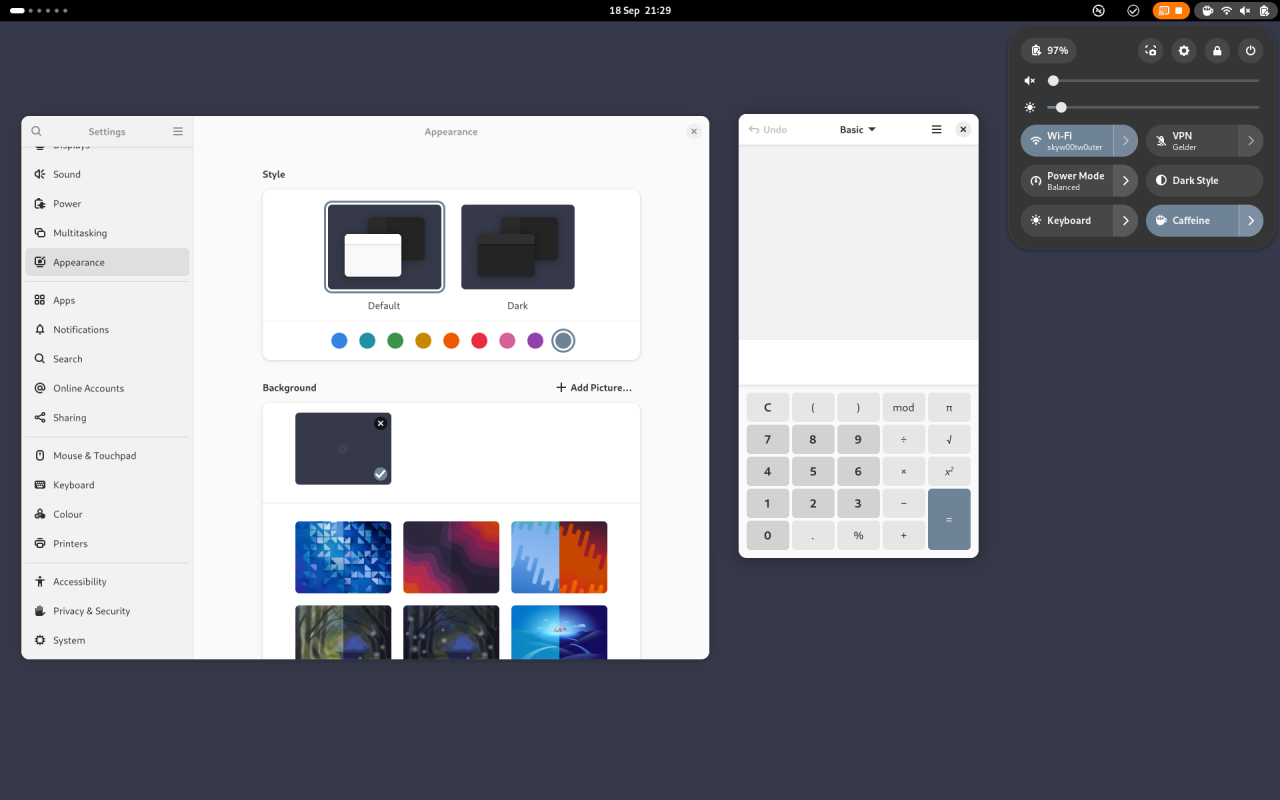Image resolution: width=1280 pixels, height=800 pixels.
Task: Open the Basic calculator mode dropdown
Action: tap(858, 129)
